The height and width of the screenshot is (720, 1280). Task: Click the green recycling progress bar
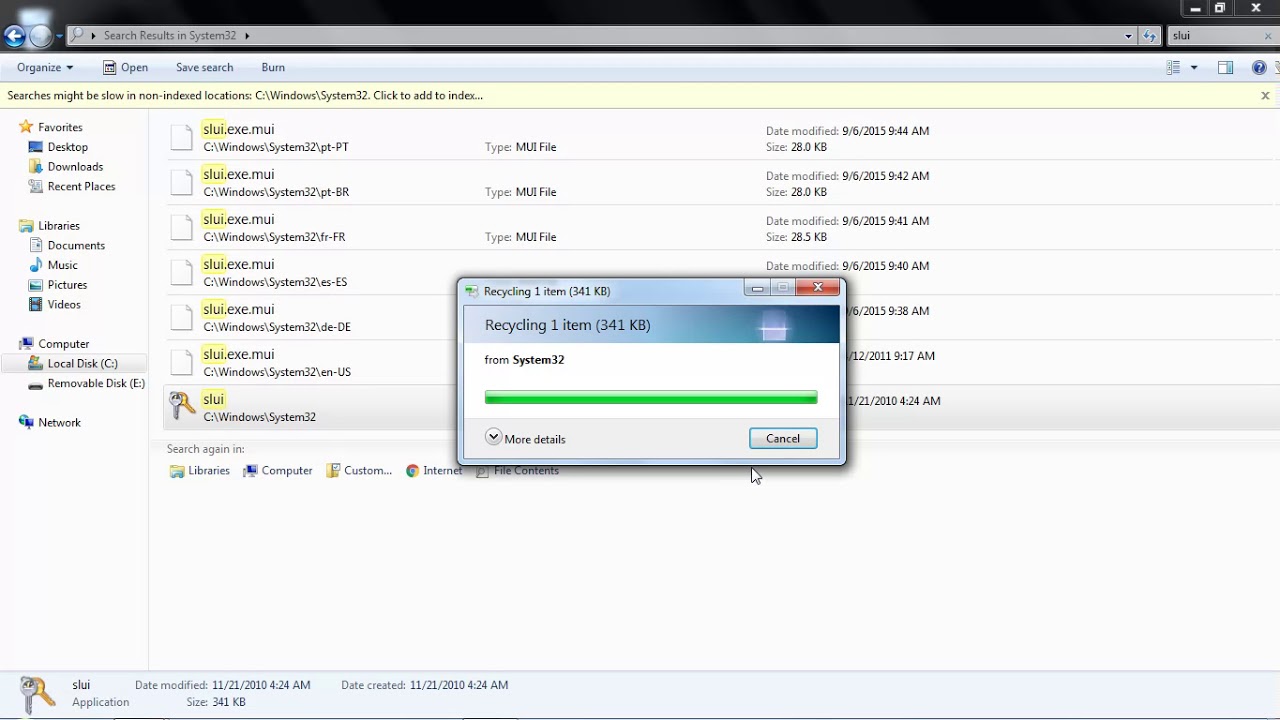click(x=651, y=398)
